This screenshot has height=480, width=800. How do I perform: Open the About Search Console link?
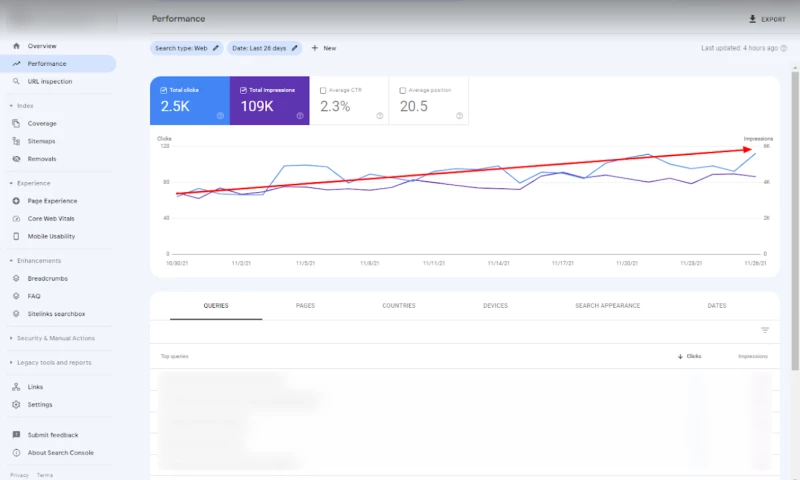pyautogui.click(x=60, y=453)
